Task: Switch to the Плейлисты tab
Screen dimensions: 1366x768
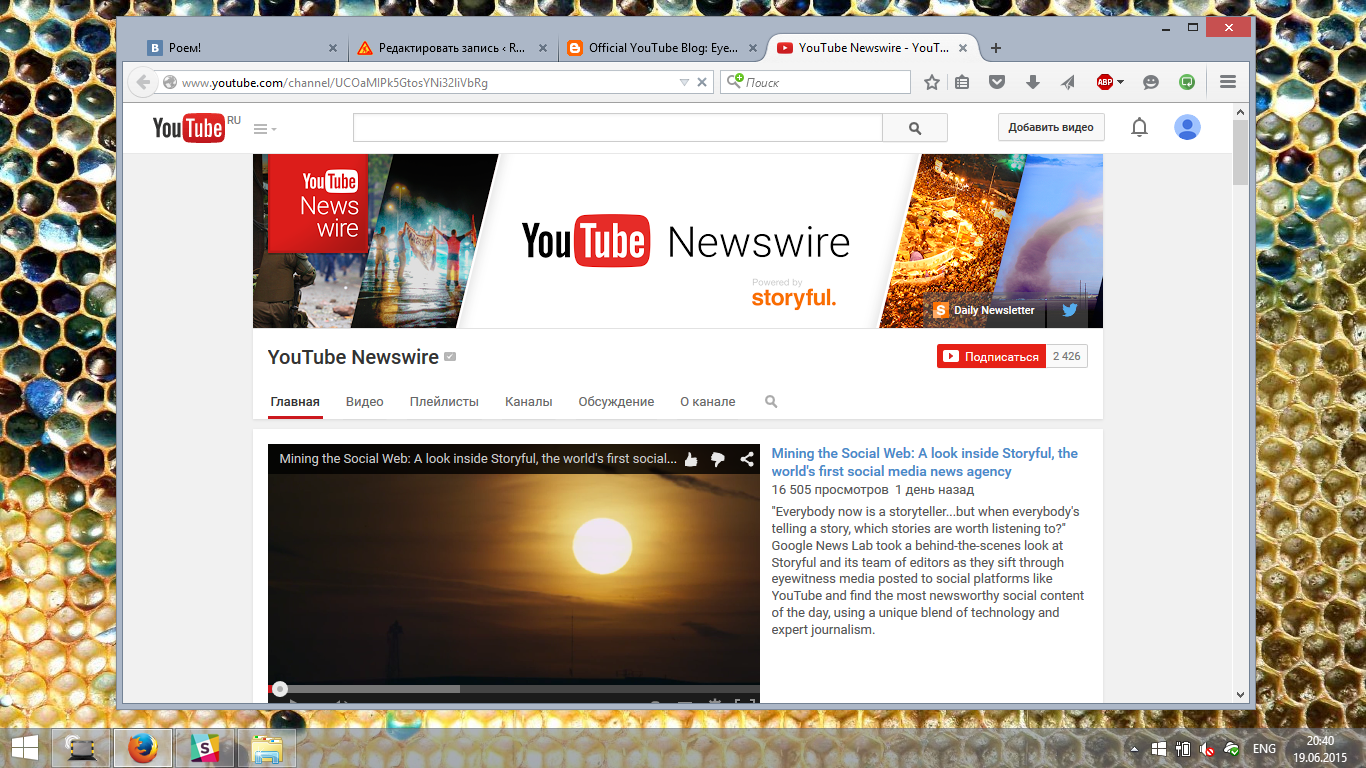Action: pos(444,401)
